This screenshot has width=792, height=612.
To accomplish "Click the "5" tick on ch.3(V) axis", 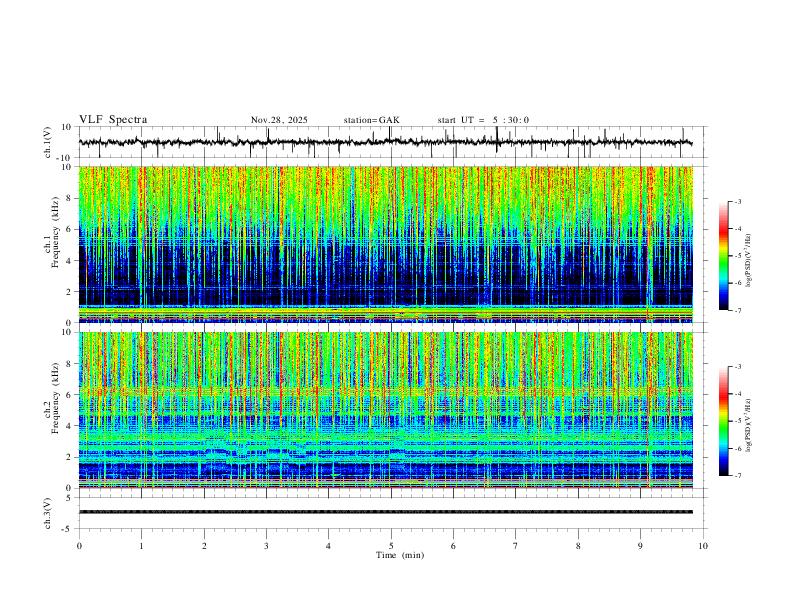I will click(x=70, y=498).
